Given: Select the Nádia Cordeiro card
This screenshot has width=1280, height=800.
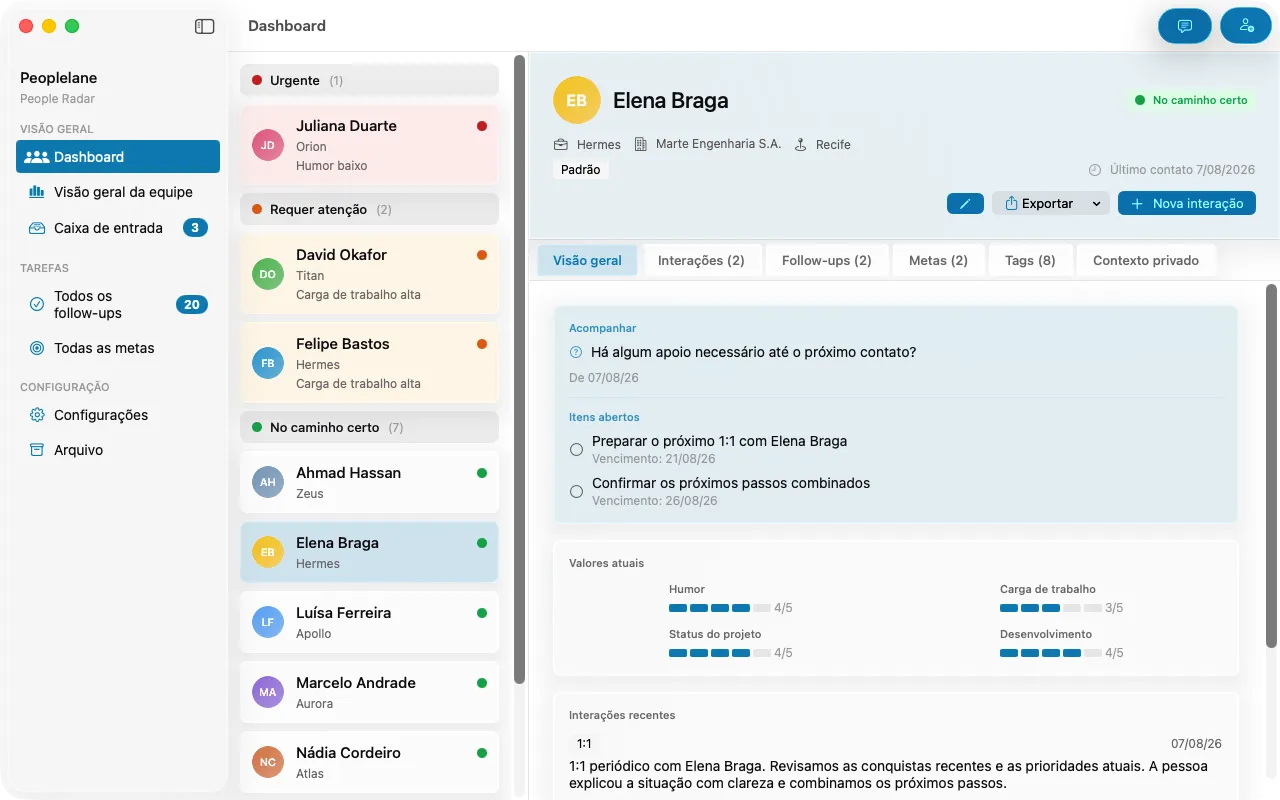Looking at the screenshot, I should point(369,762).
